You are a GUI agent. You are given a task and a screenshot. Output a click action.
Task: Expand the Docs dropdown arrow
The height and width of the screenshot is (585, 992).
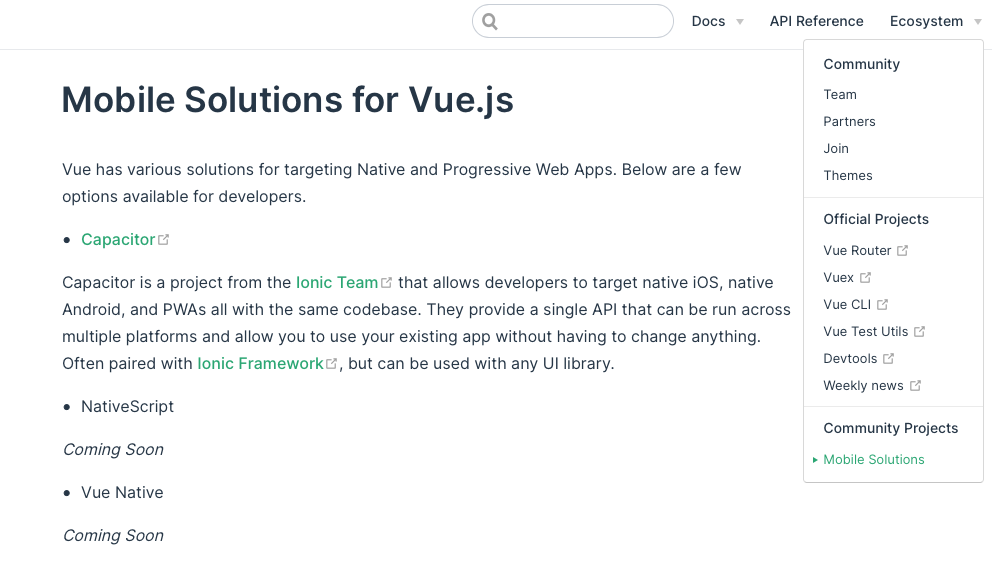[x=740, y=22]
